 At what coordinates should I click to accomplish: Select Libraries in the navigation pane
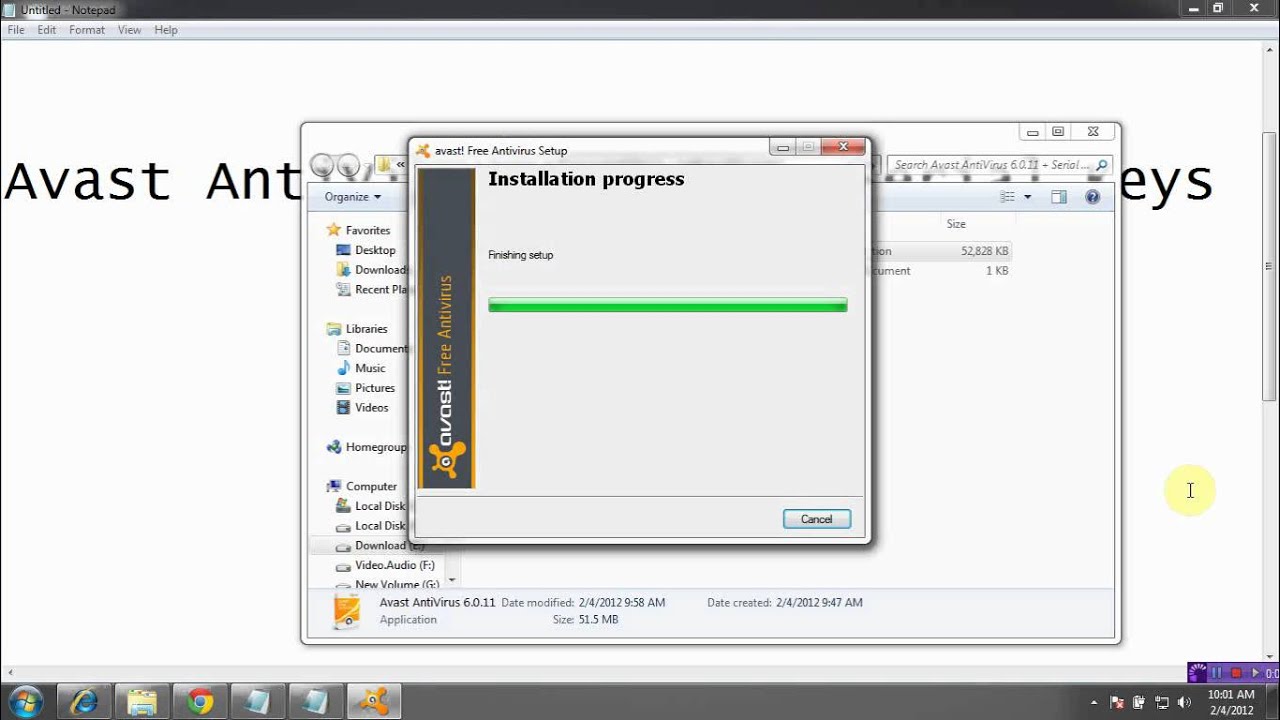[366, 329]
